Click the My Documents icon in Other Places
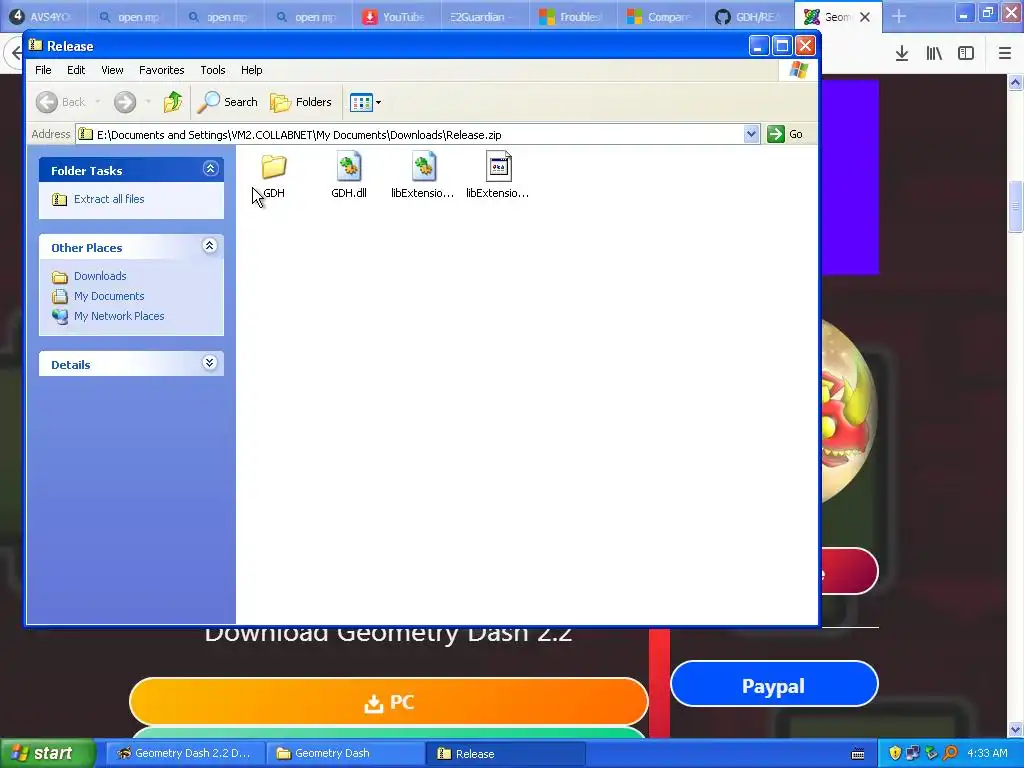This screenshot has height=768, width=1024. [x=59, y=296]
